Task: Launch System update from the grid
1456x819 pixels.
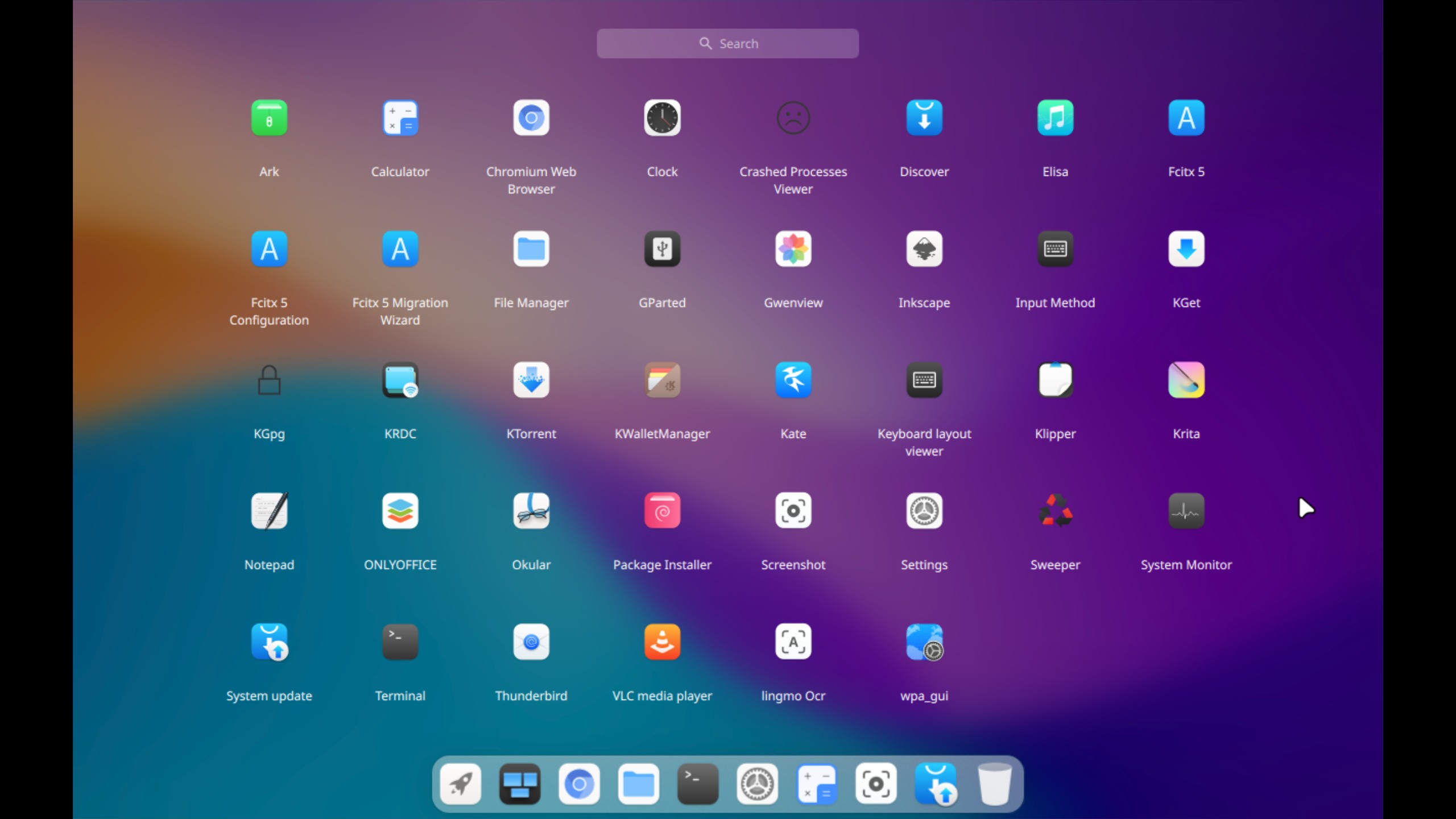Action: click(269, 642)
